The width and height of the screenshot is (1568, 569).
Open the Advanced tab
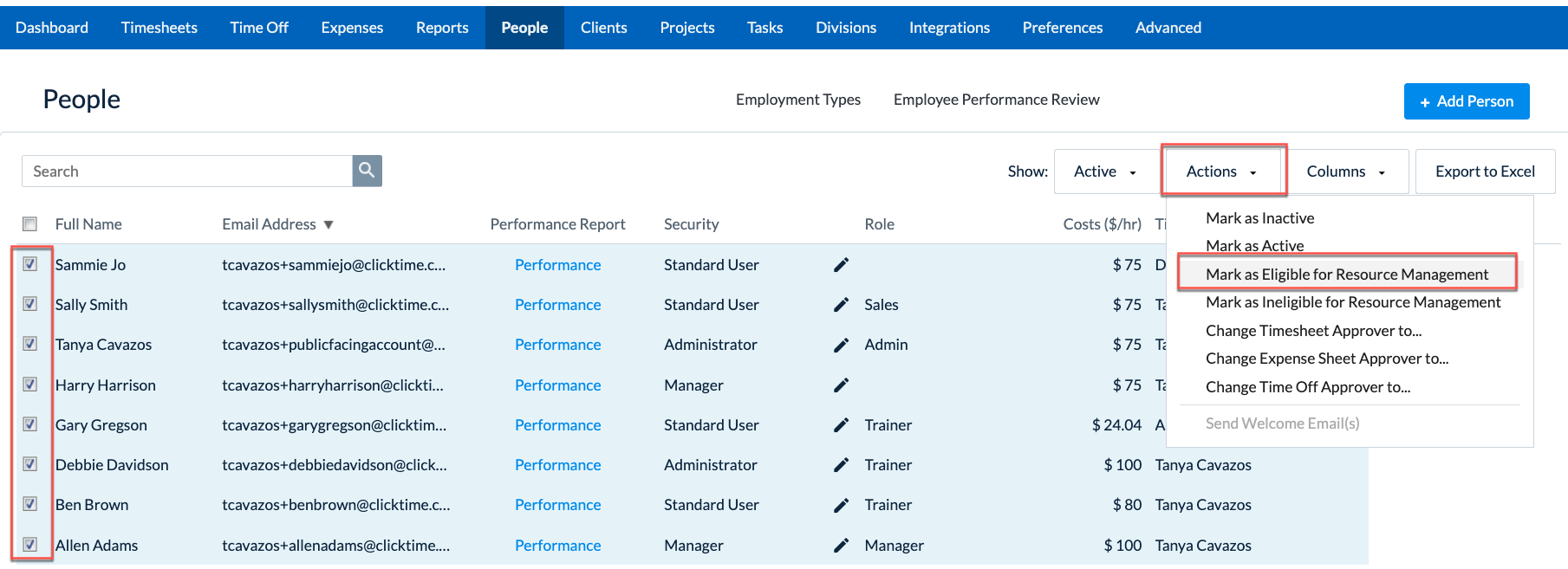tap(1168, 28)
